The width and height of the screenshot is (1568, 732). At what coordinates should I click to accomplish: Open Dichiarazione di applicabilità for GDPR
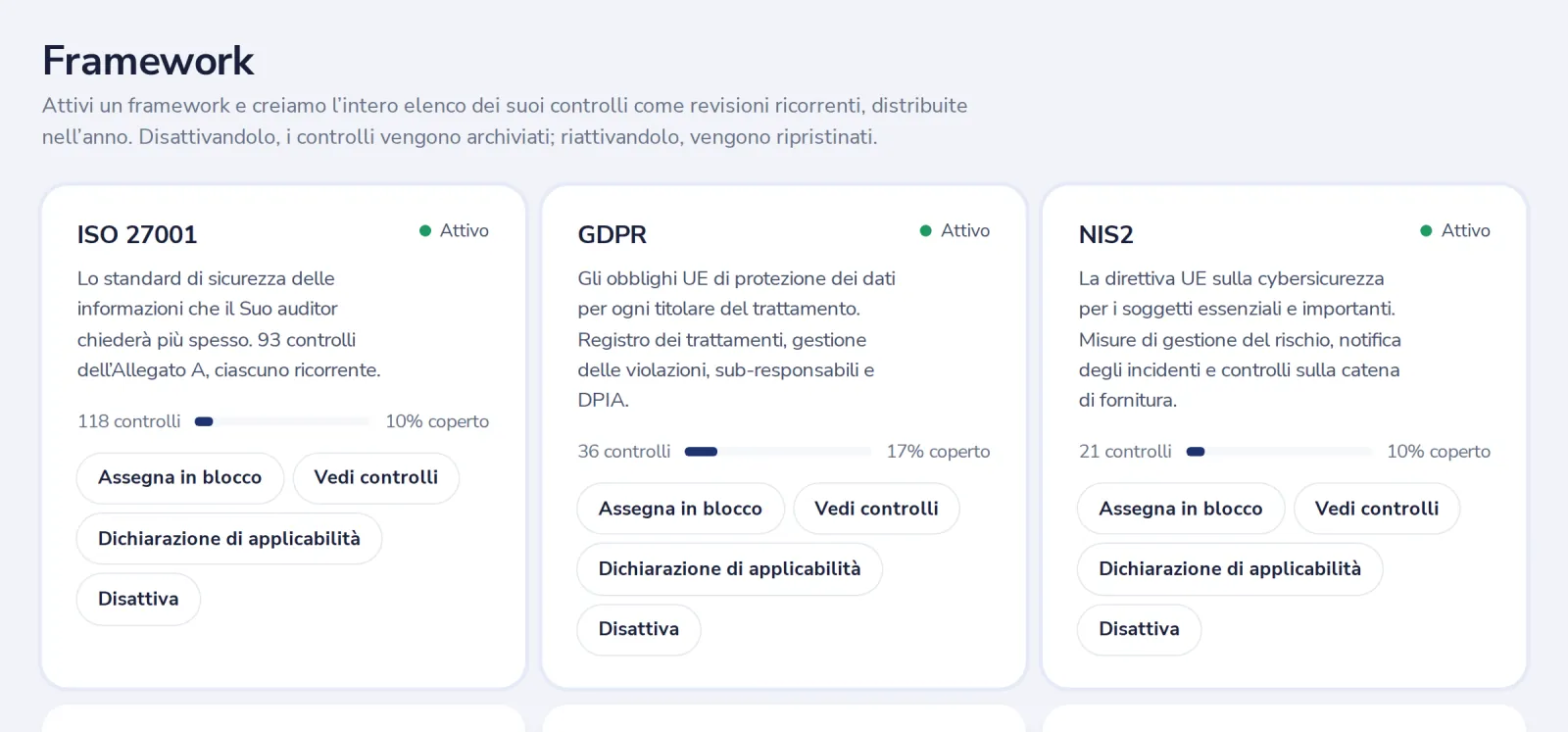pyautogui.click(x=729, y=569)
